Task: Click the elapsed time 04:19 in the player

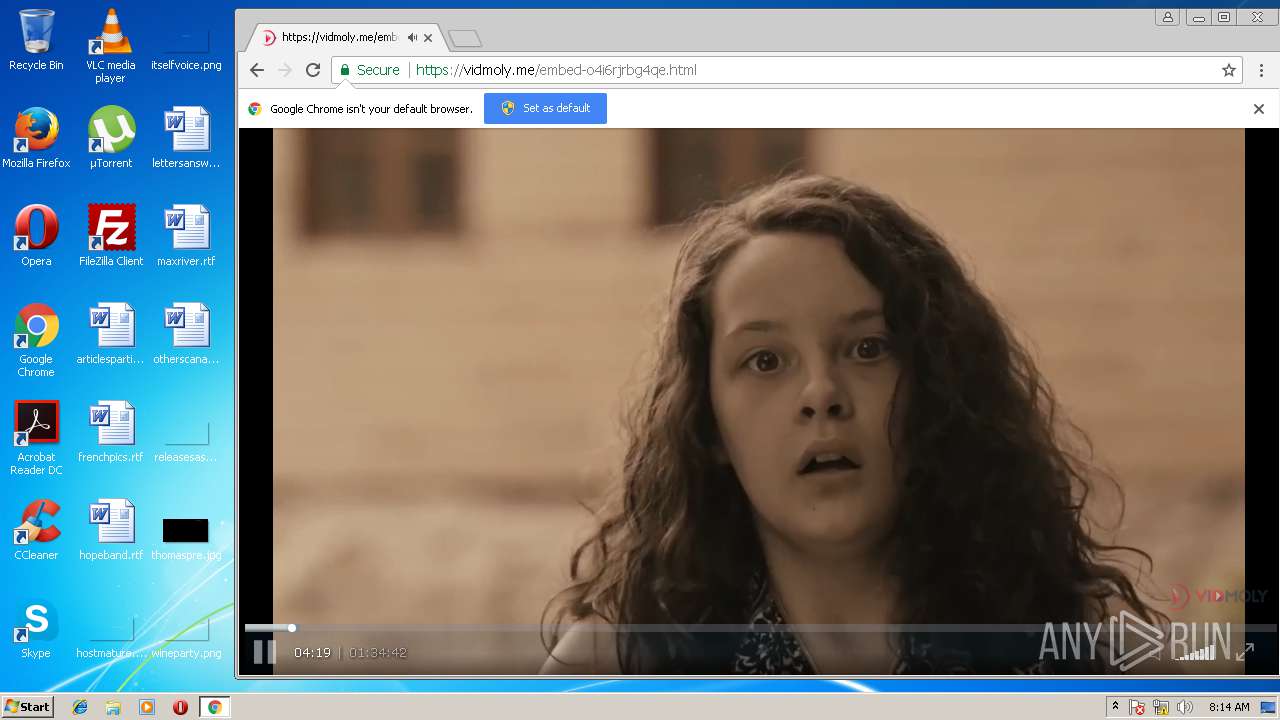Action: pyautogui.click(x=312, y=652)
